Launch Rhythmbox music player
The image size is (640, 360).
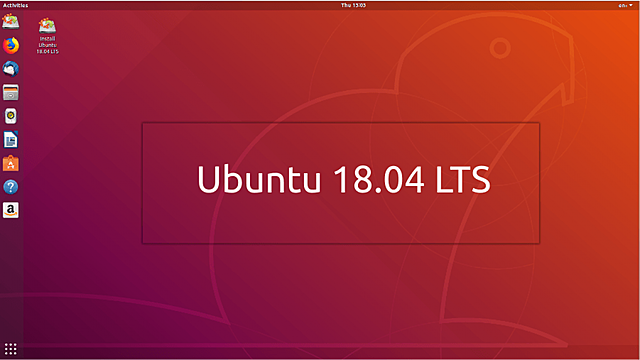[11, 116]
